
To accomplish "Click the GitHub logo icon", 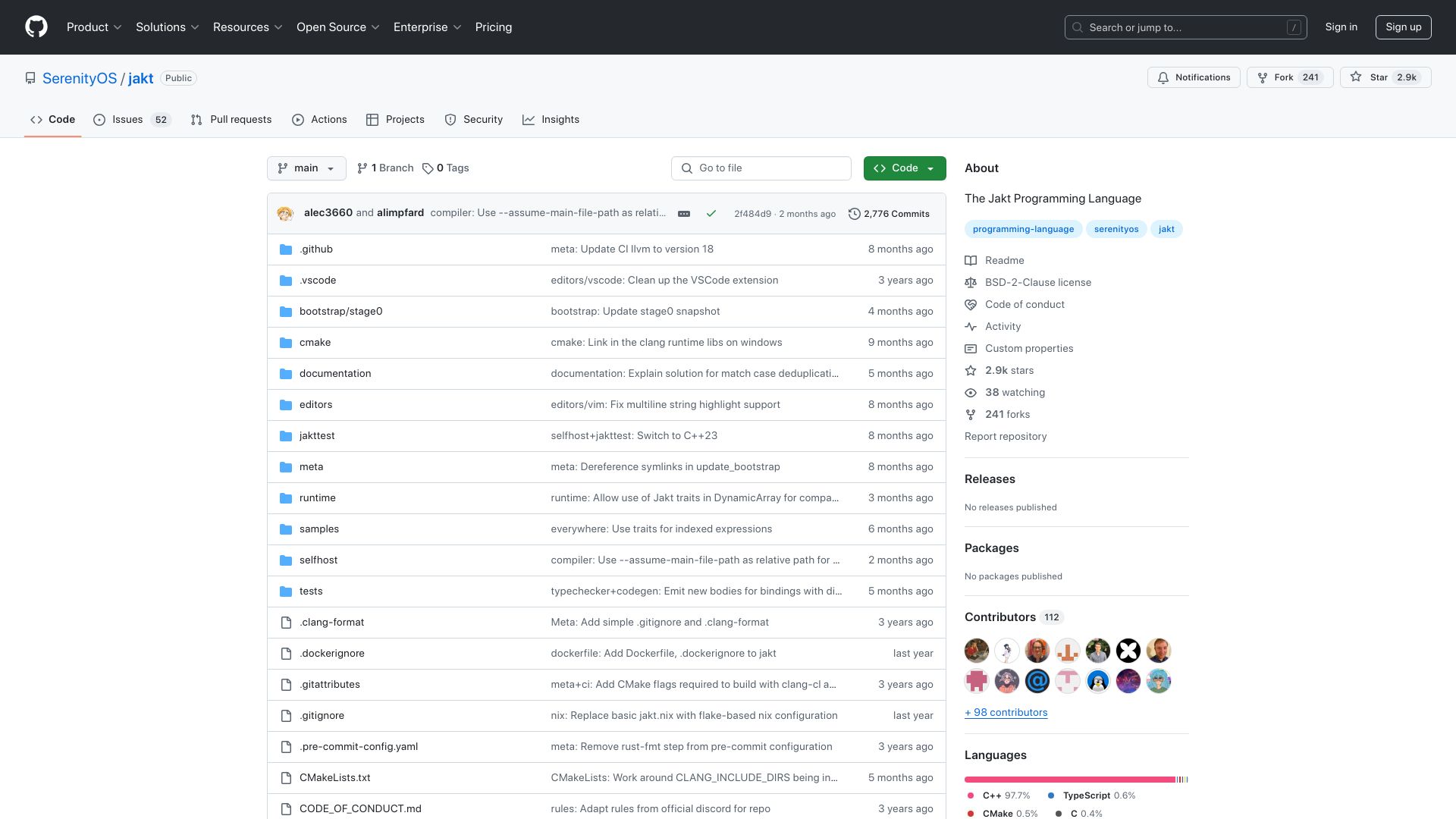I will click(36, 27).
